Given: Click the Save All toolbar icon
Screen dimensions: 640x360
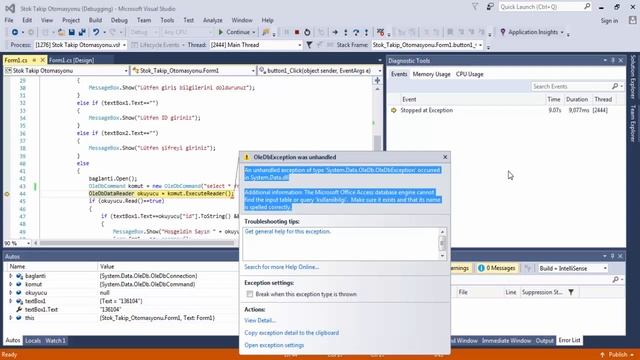Looking at the screenshot, I should pos(82,32).
